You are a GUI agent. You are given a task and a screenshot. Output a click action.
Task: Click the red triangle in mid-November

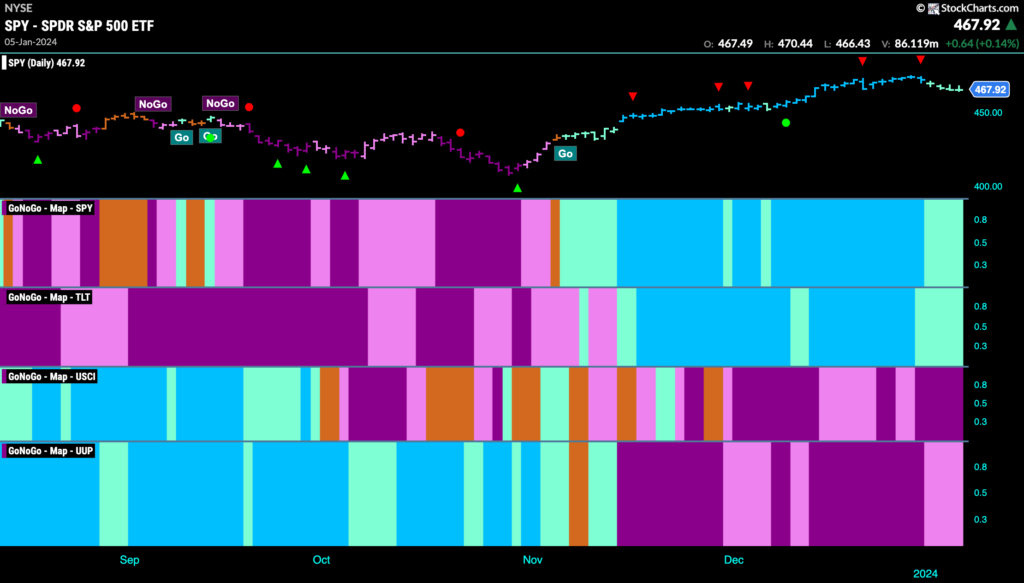(x=633, y=97)
